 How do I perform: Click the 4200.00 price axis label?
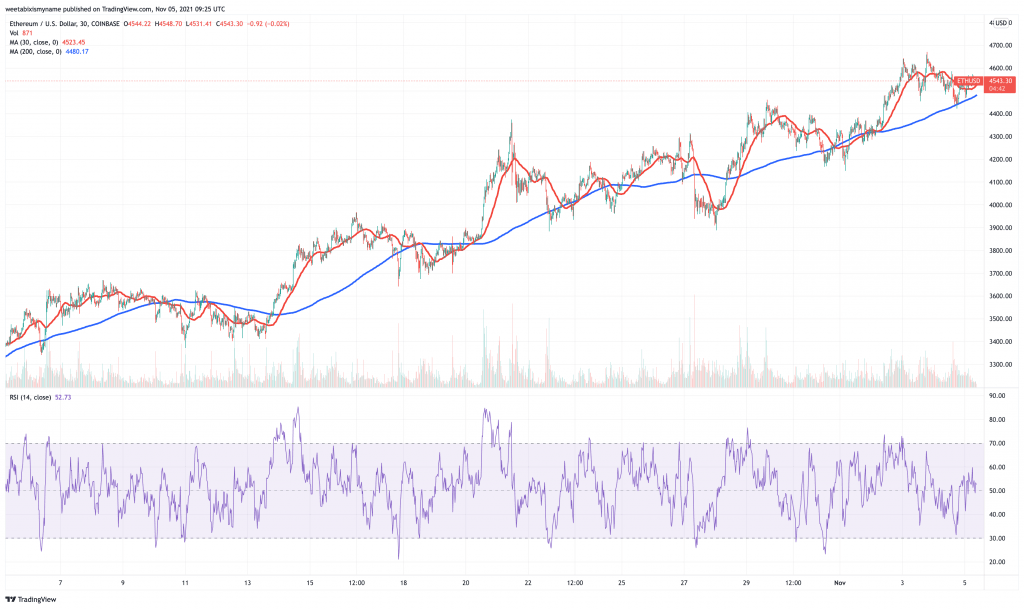(x=1000, y=160)
